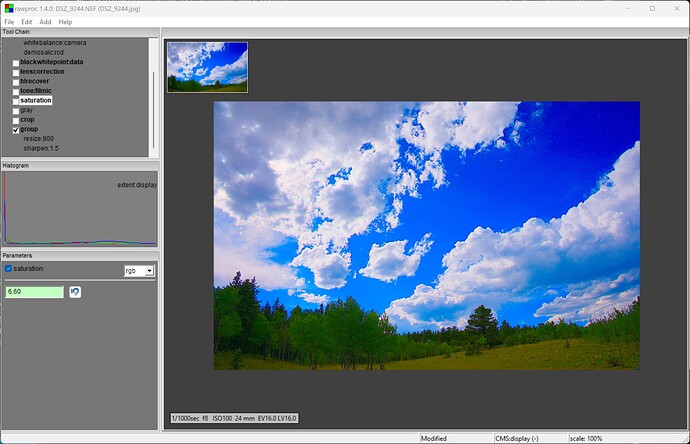The height and width of the screenshot is (444, 690).
Task: Select blackwhitepoint:data tool entry
Action: pos(51,62)
